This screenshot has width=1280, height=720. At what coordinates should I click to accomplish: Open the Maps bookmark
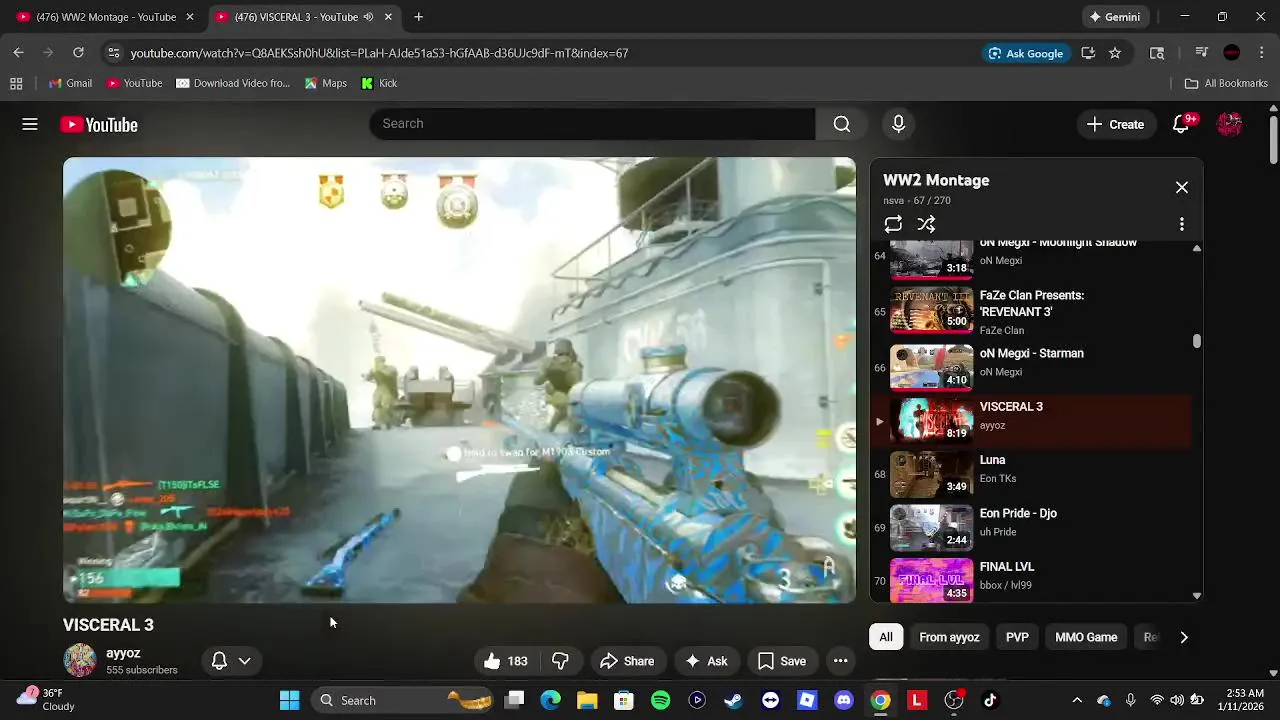tap(326, 83)
